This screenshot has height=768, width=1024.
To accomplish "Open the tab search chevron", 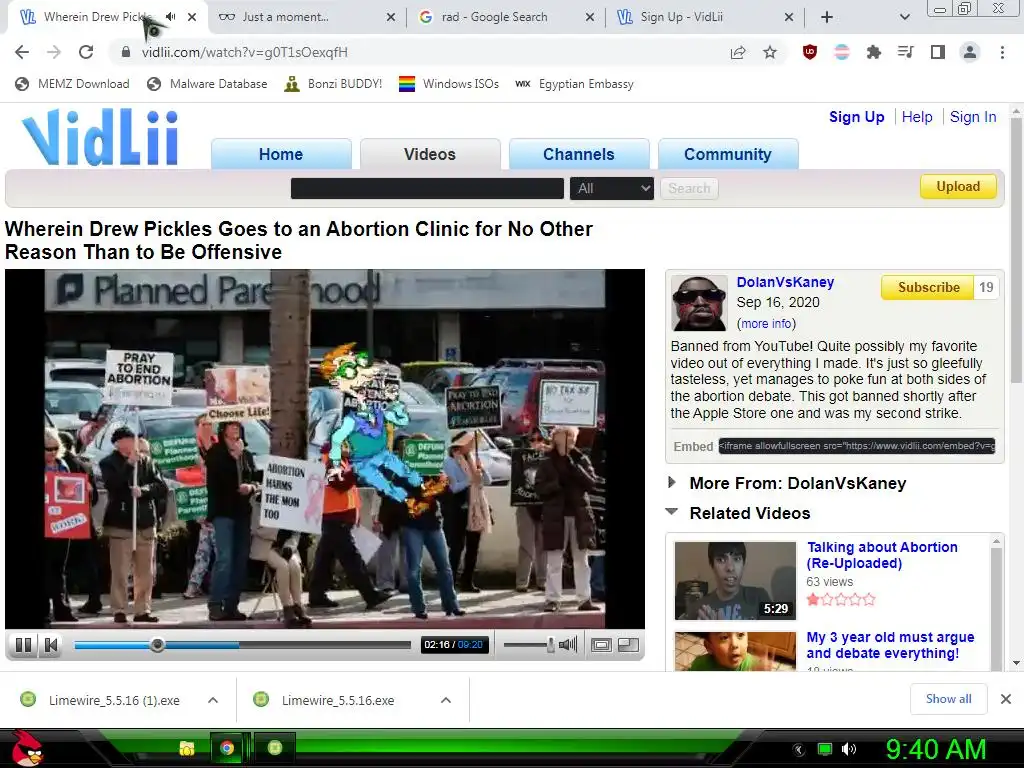I will coord(904,17).
